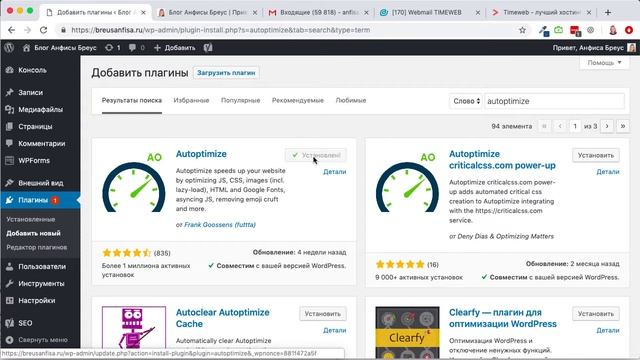Click the WordPress logo in admin bar
Screen dimensions: 640x360
9,48
